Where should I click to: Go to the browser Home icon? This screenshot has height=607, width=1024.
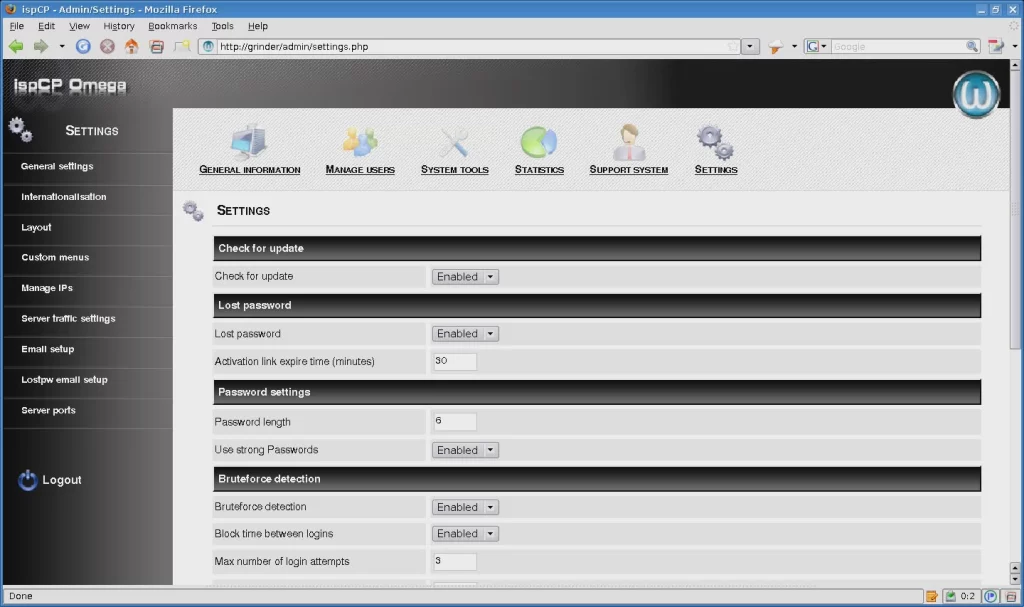click(131, 46)
